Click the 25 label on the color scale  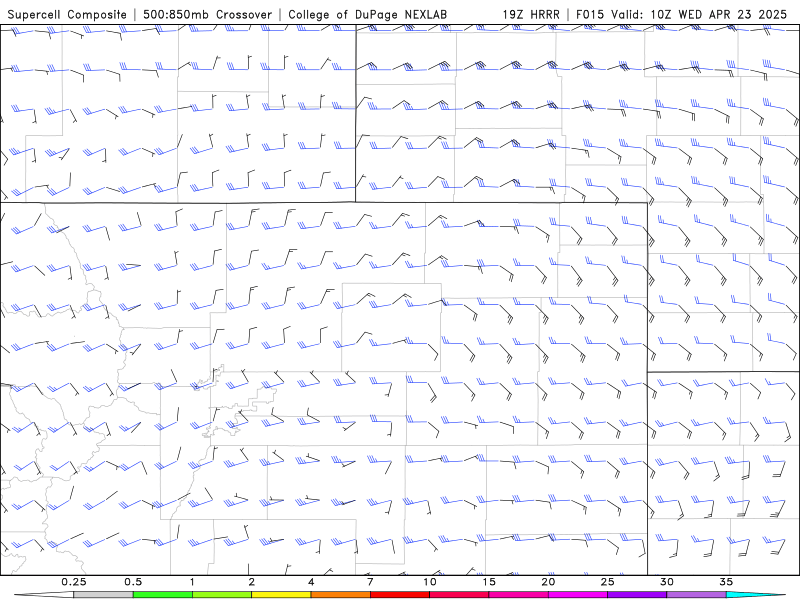pos(607,582)
